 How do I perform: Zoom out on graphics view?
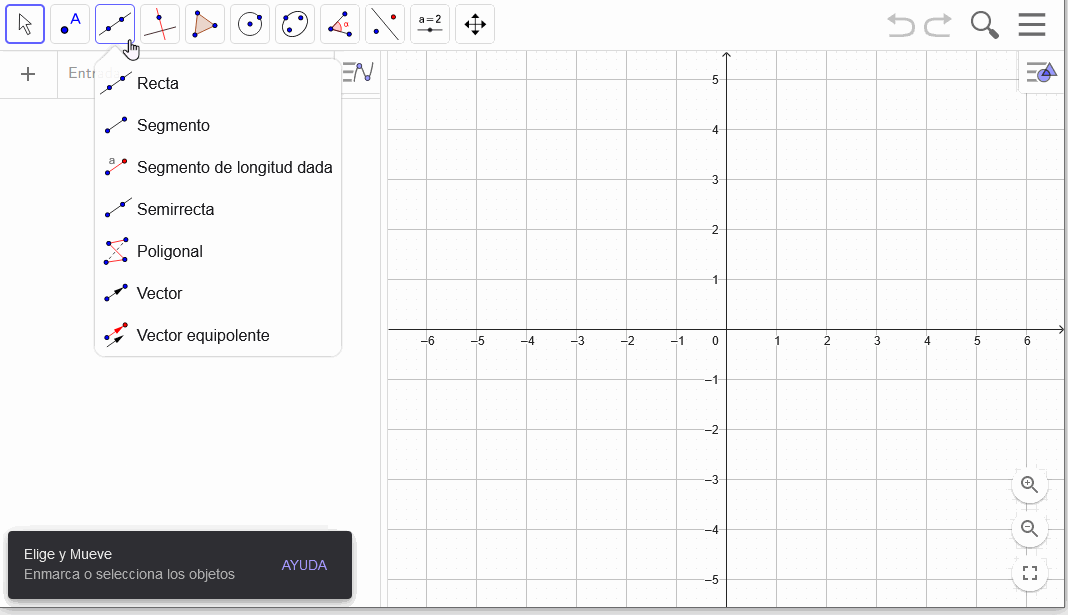1029,529
